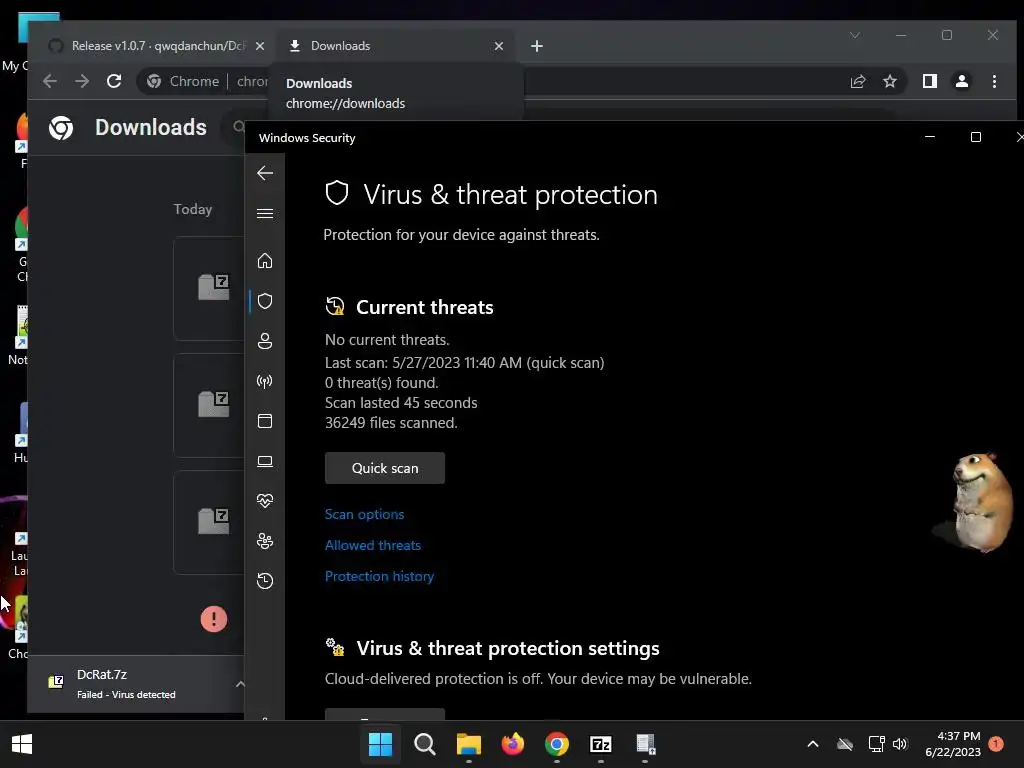Expand Chrome tab search chevron
Image resolution: width=1024 pixels, height=768 pixels.
coord(855,35)
